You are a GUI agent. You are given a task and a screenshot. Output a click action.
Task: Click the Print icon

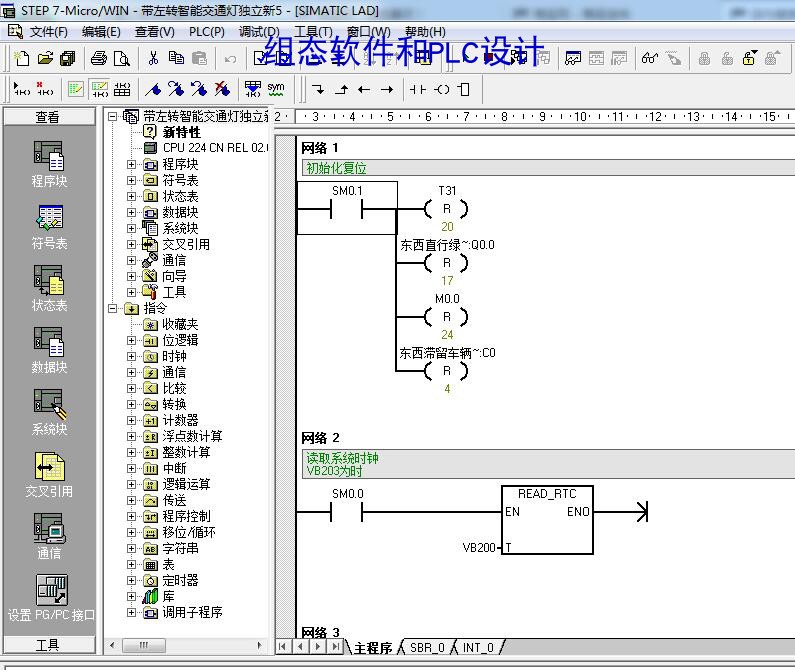(x=99, y=58)
